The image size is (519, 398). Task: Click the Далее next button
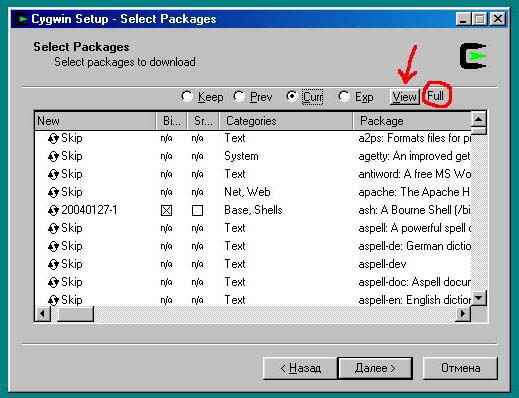coord(375,368)
